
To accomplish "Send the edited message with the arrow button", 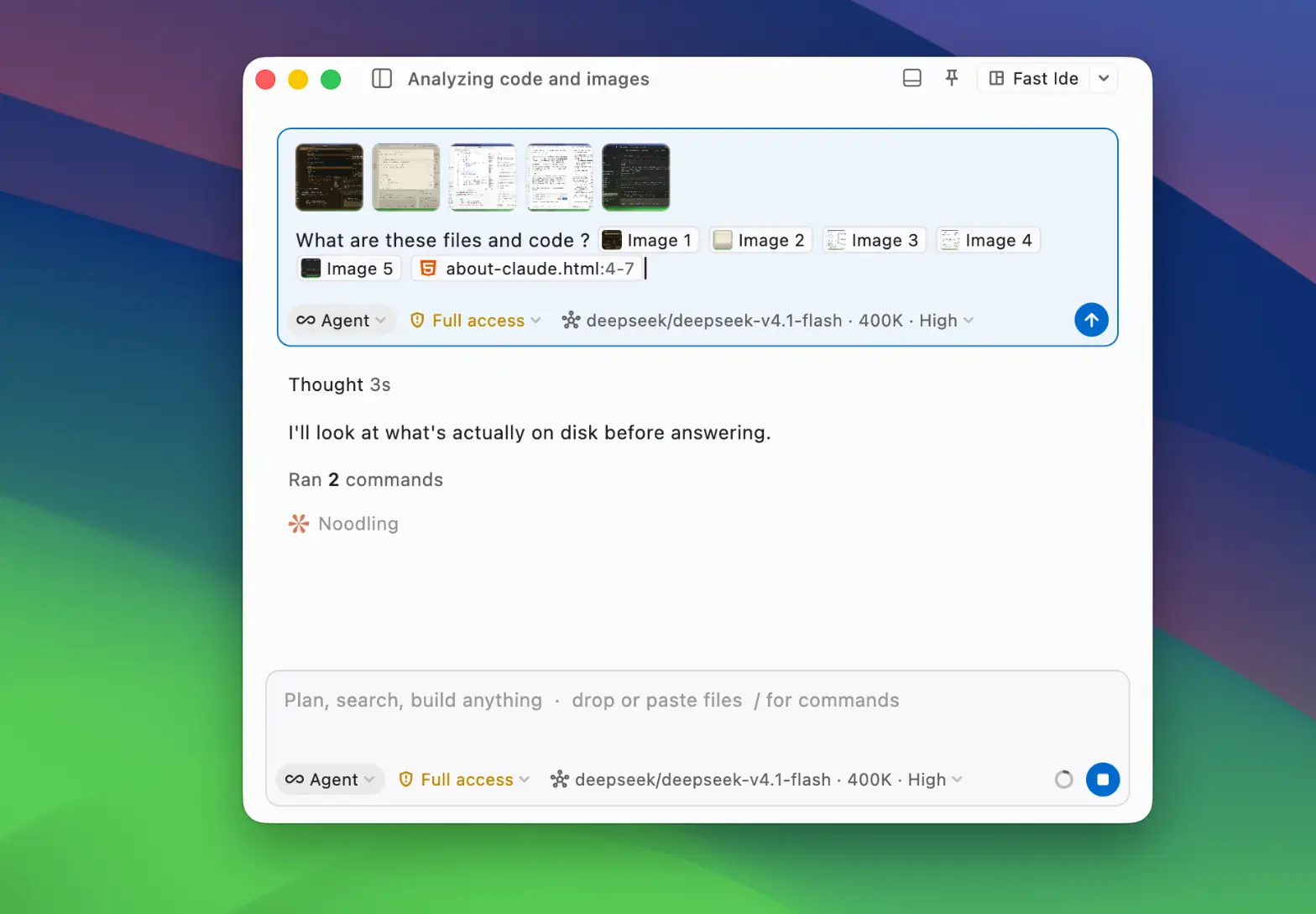I will pyautogui.click(x=1091, y=320).
